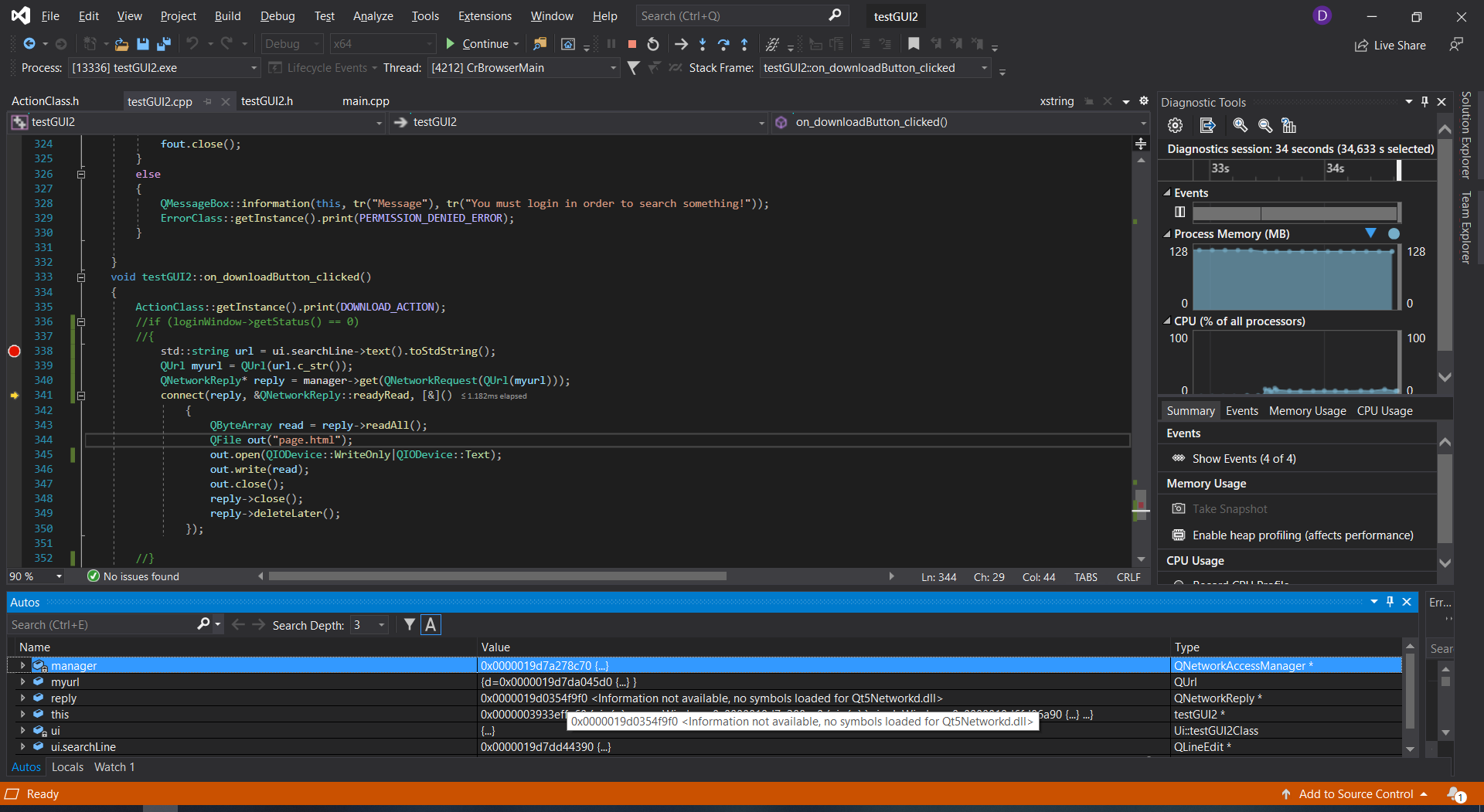The height and width of the screenshot is (812, 1484).
Task: Open the Extensions menu
Action: (x=485, y=16)
